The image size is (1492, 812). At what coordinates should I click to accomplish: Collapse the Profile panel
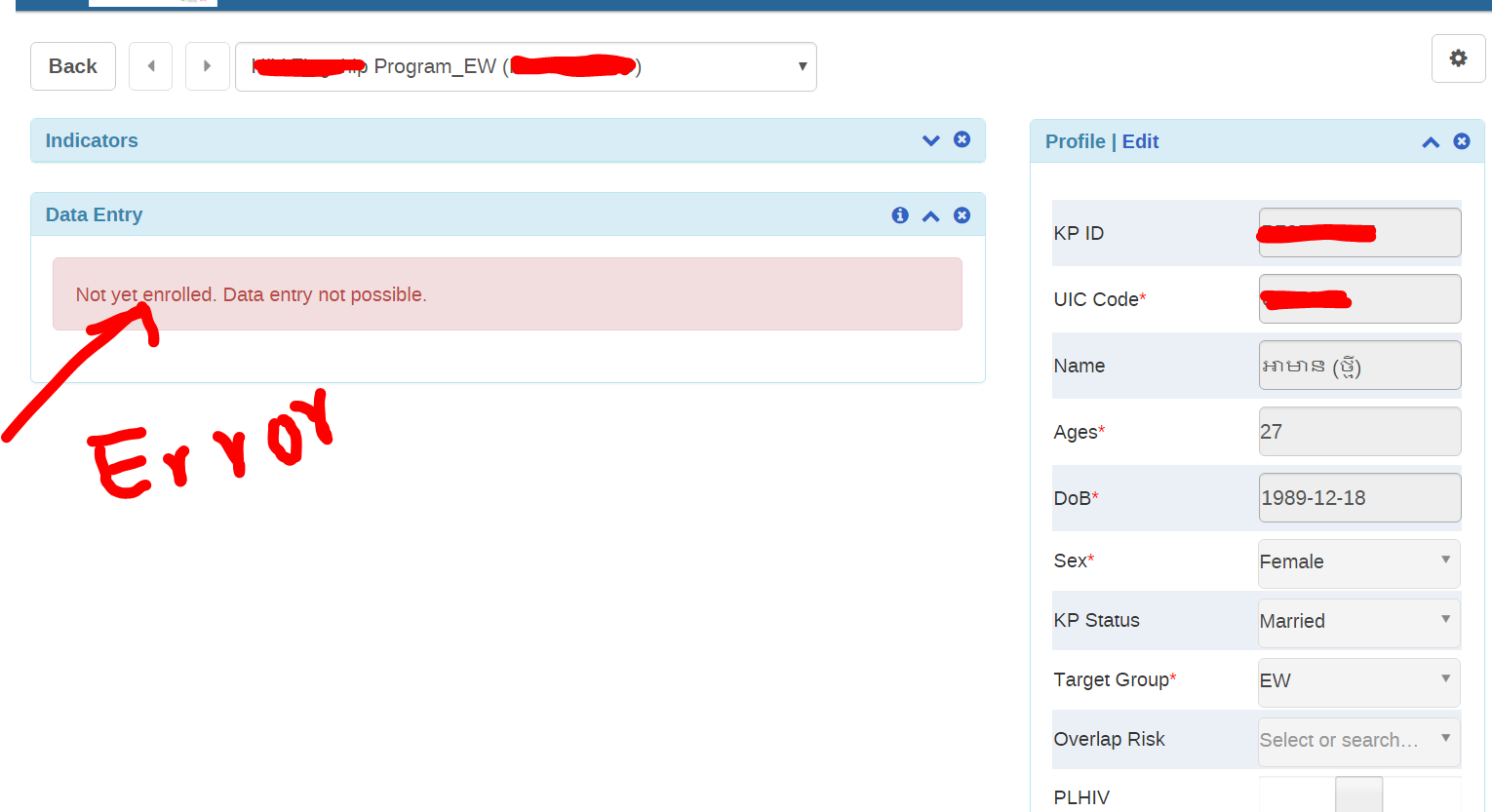1430,142
